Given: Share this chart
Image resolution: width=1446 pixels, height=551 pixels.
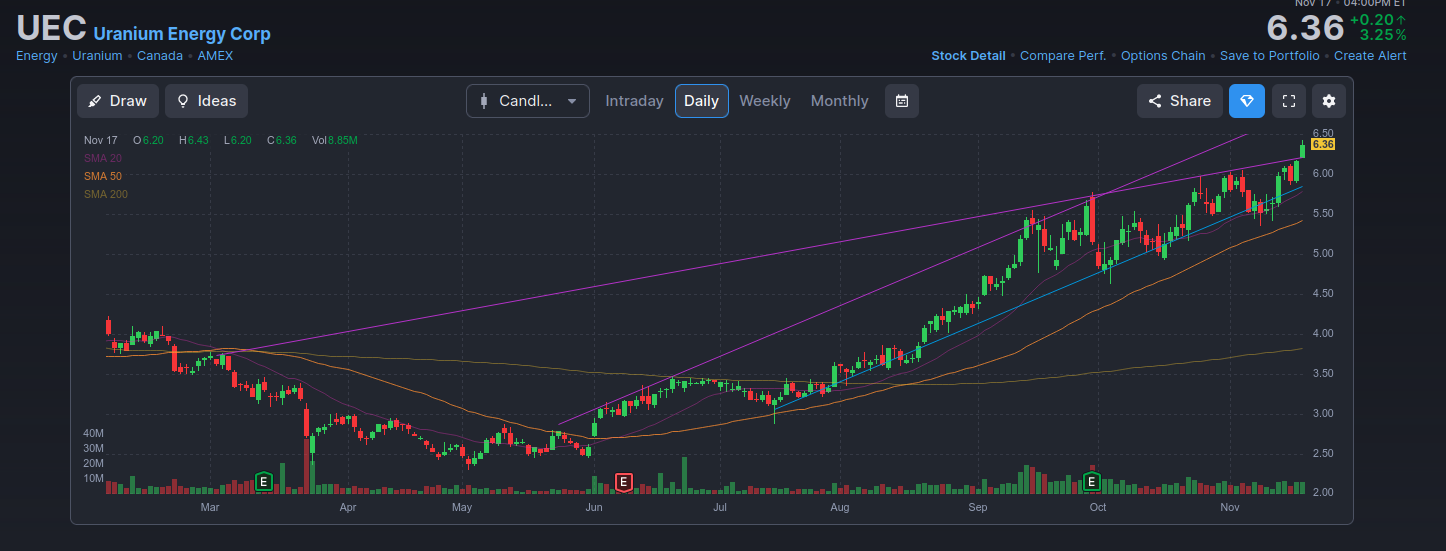Looking at the screenshot, I should pos(1180,101).
